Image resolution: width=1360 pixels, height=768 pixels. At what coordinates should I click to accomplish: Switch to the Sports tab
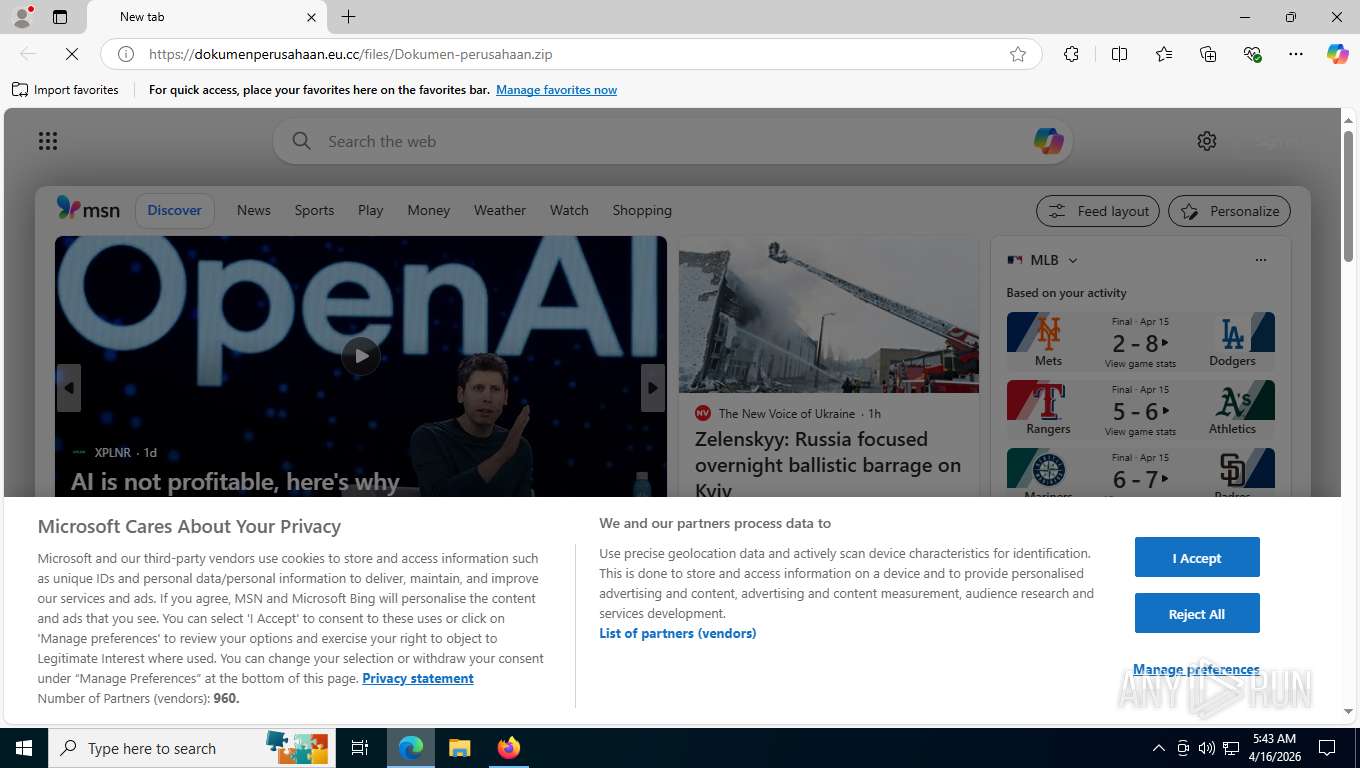[314, 210]
